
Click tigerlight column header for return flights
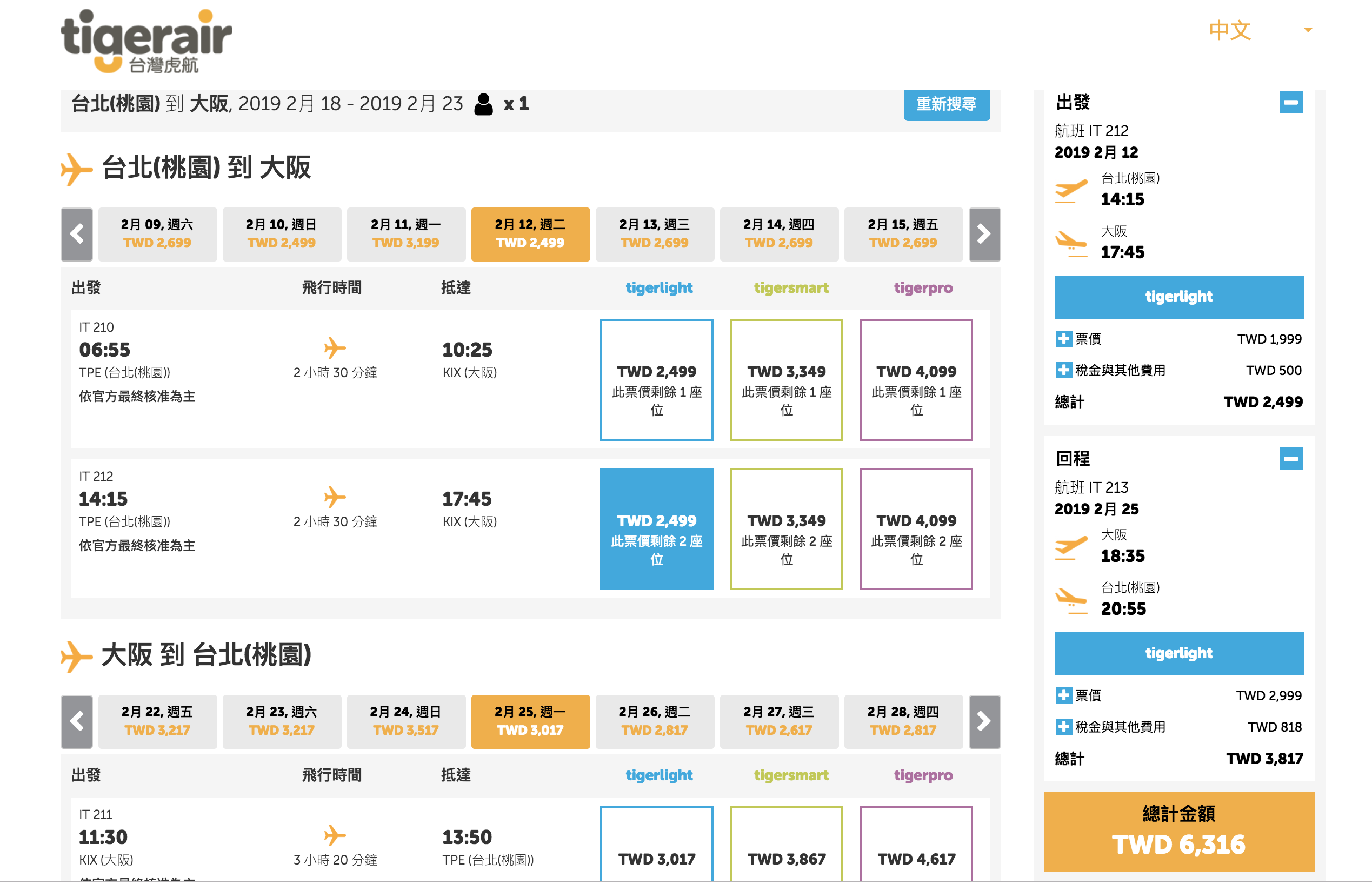pyautogui.click(x=659, y=775)
